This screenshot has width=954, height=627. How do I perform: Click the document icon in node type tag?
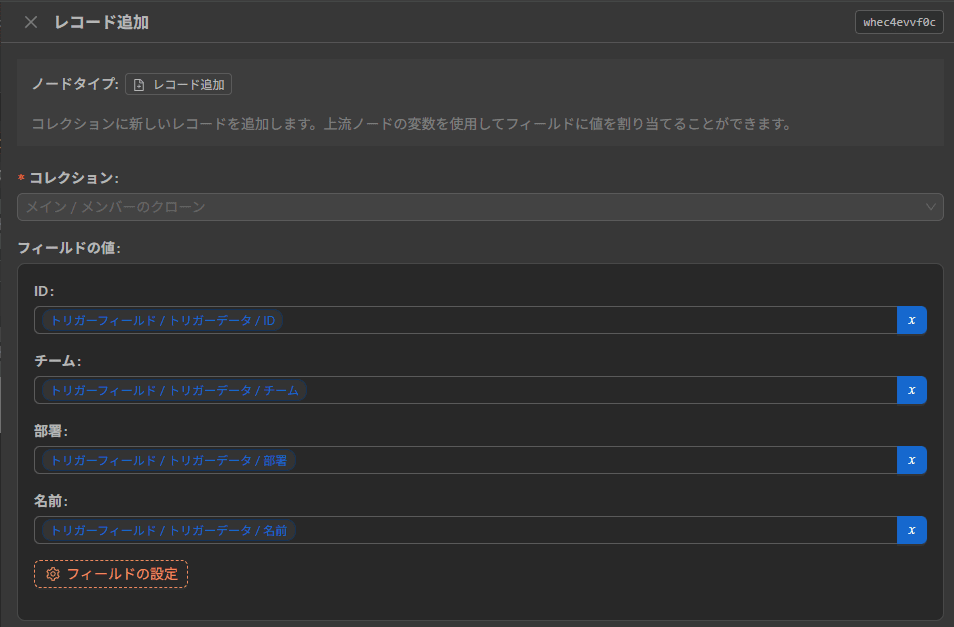pyautogui.click(x=139, y=85)
